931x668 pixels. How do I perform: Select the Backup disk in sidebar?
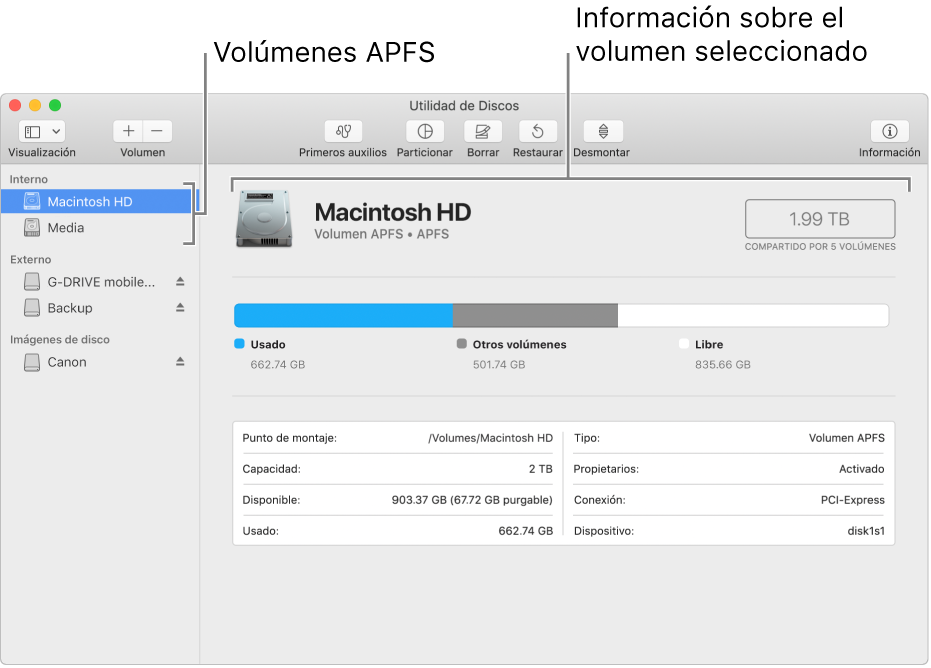70,308
